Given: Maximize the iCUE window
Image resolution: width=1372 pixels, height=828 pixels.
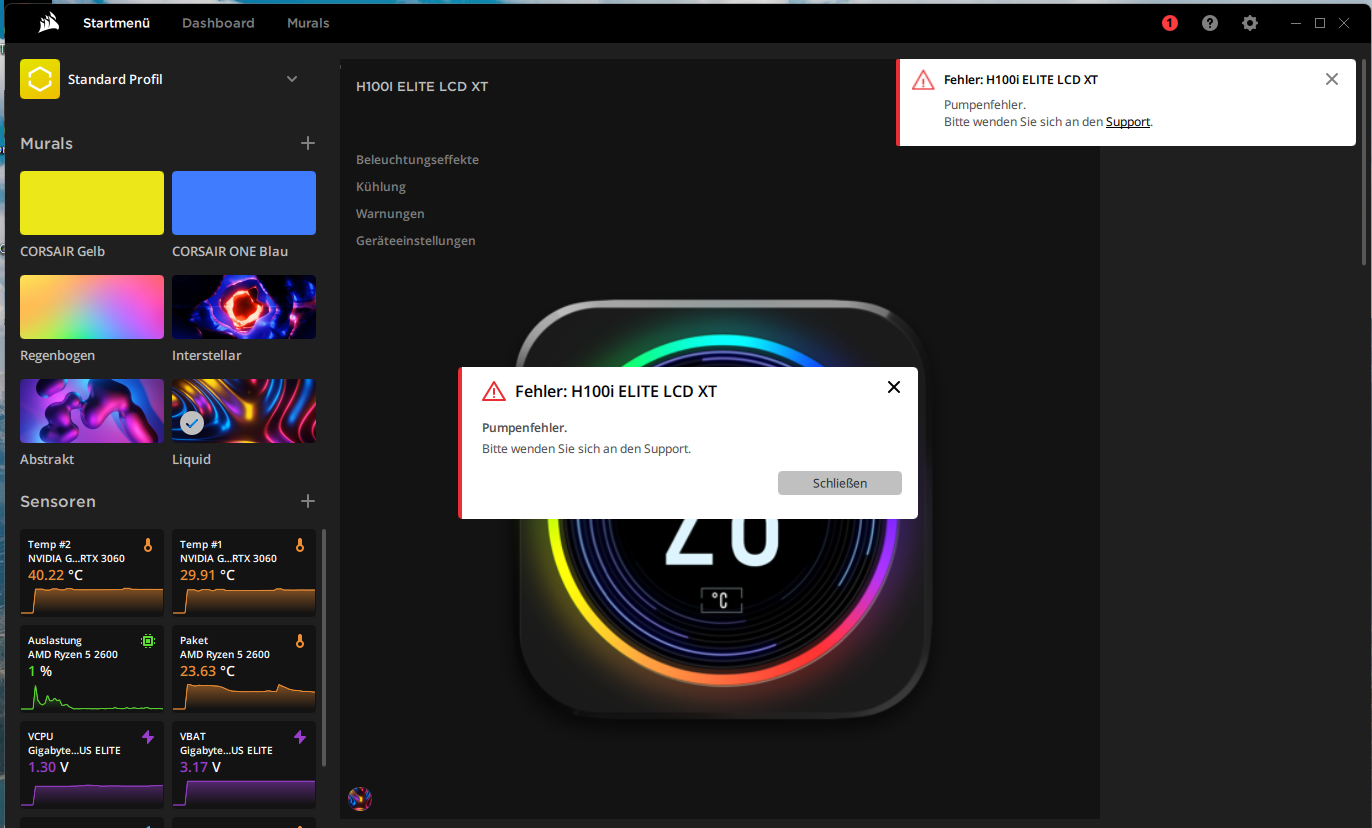Looking at the screenshot, I should tap(1320, 22).
